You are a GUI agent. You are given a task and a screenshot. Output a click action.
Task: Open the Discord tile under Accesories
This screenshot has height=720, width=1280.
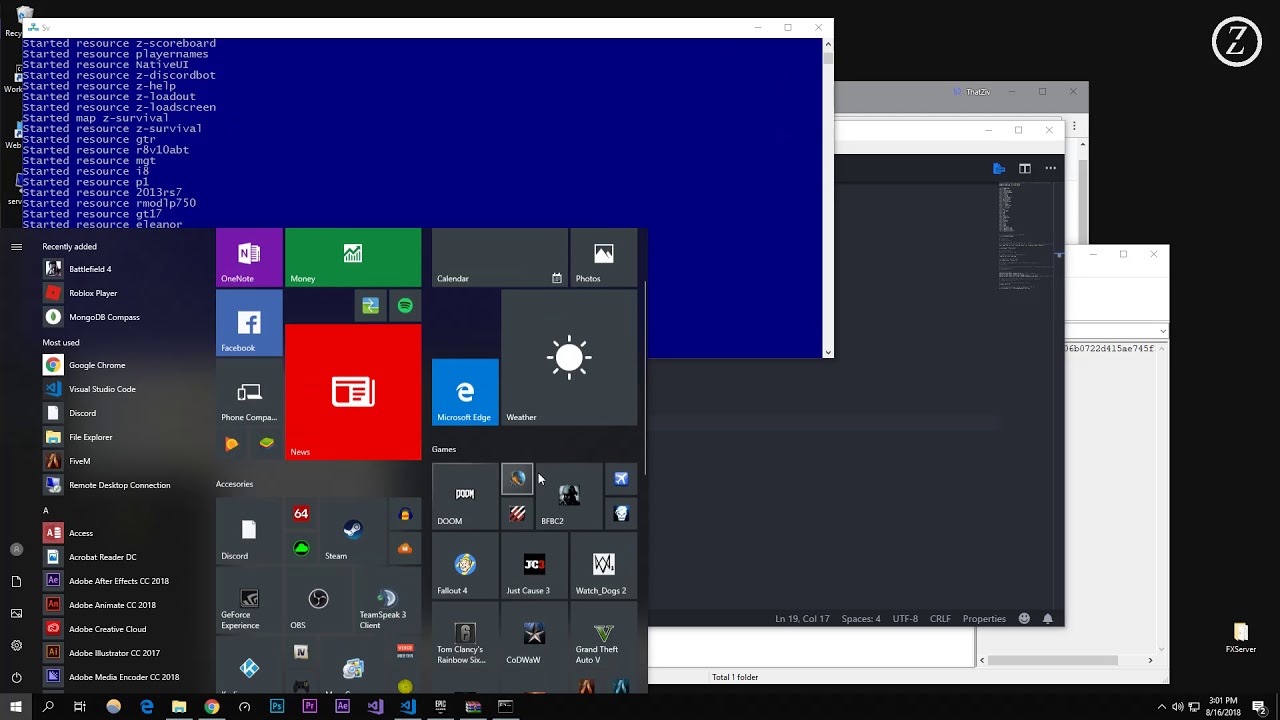pyautogui.click(x=249, y=531)
